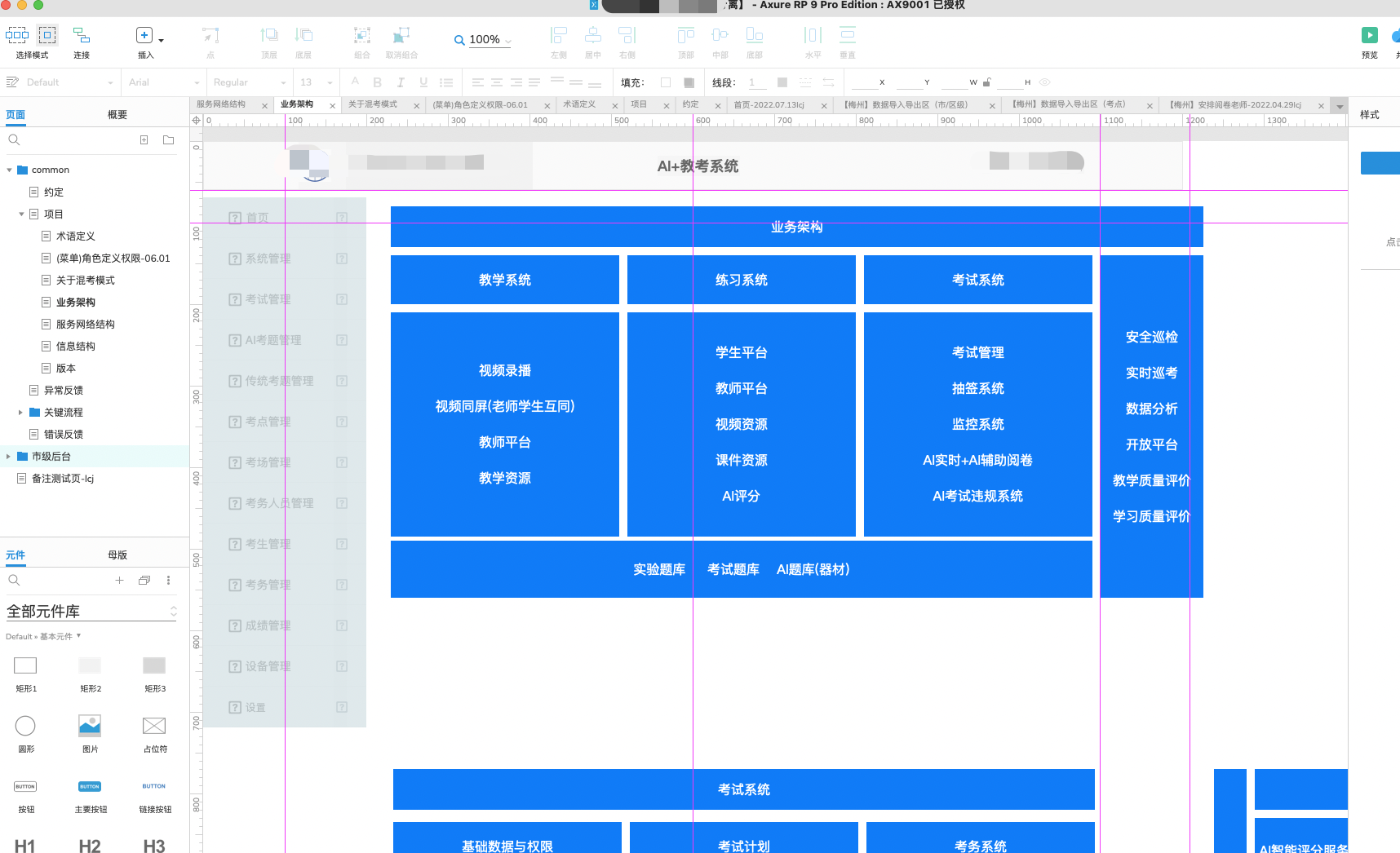Click the 取消组合 ungroup icon
The image size is (1400, 853).
click(x=401, y=35)
